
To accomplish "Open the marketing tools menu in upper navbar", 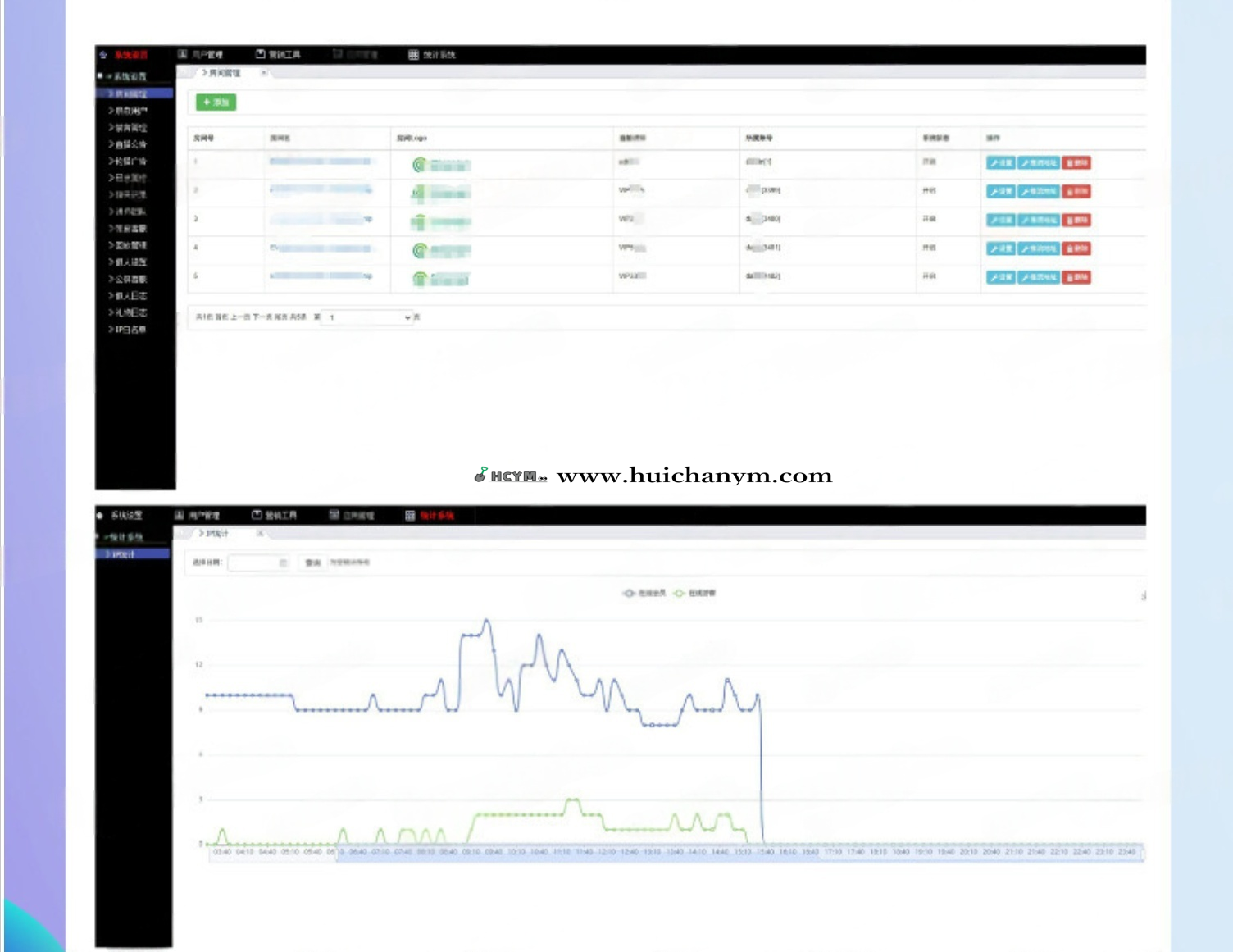I will tap(278, 54).
